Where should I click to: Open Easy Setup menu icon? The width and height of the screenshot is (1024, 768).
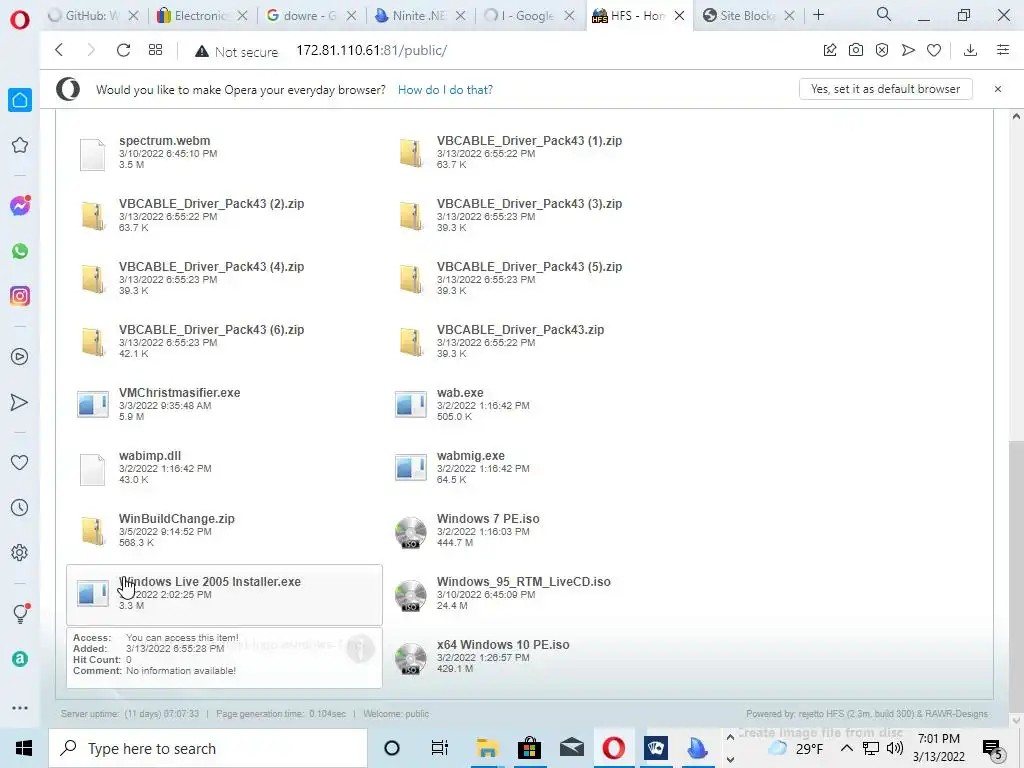pos(1003,50)
